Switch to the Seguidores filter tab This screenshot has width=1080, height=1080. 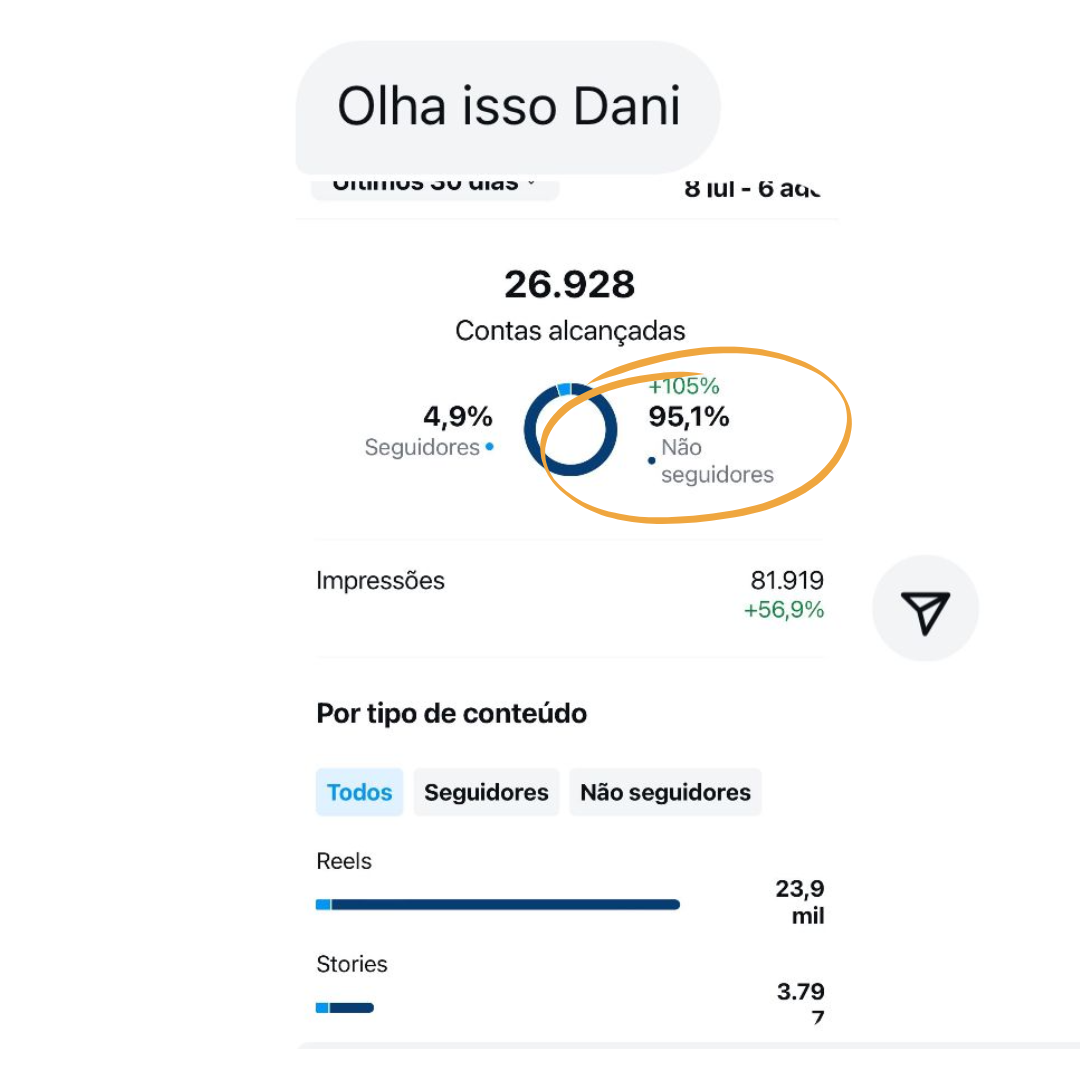(x=486, y=792)
